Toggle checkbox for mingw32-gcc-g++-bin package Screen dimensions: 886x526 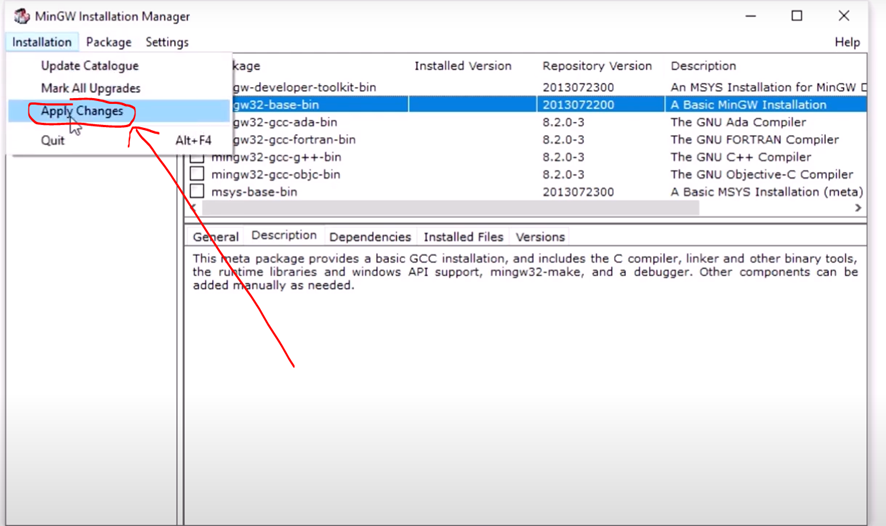tap(197, 157)
